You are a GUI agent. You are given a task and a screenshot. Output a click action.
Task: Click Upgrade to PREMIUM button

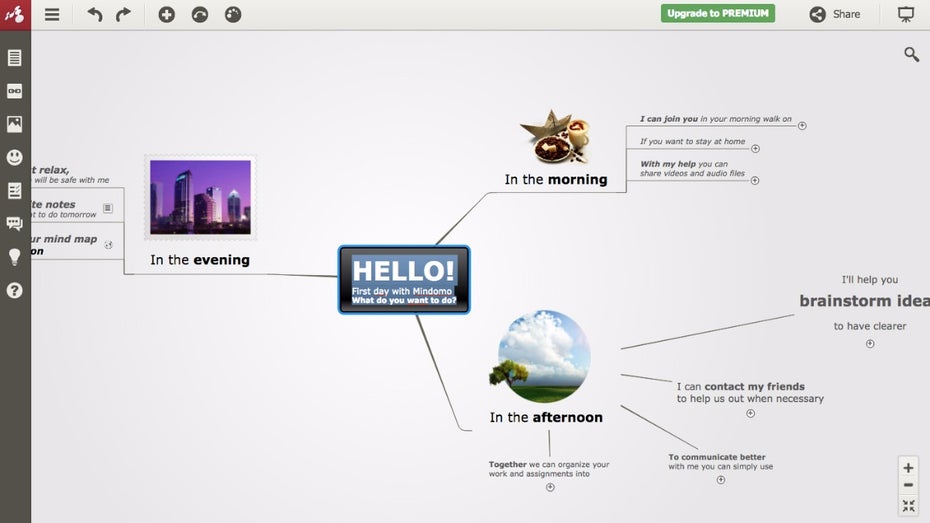click(x=718, y=13)
